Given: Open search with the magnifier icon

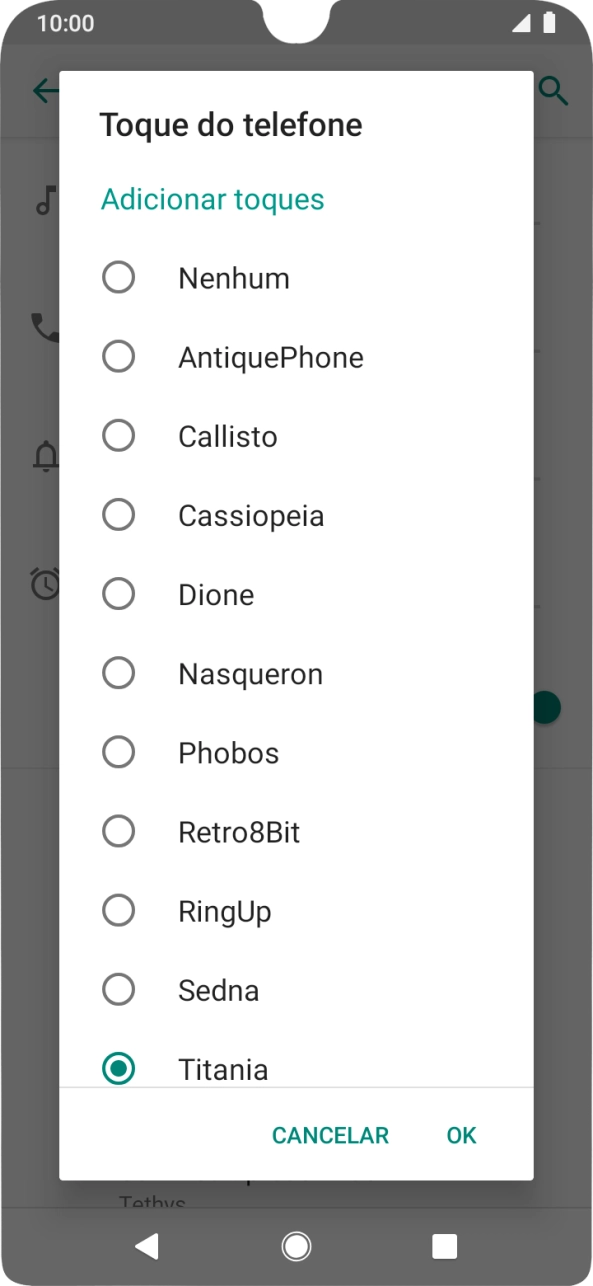Looking at the screenshot, I should pos(553,90).
